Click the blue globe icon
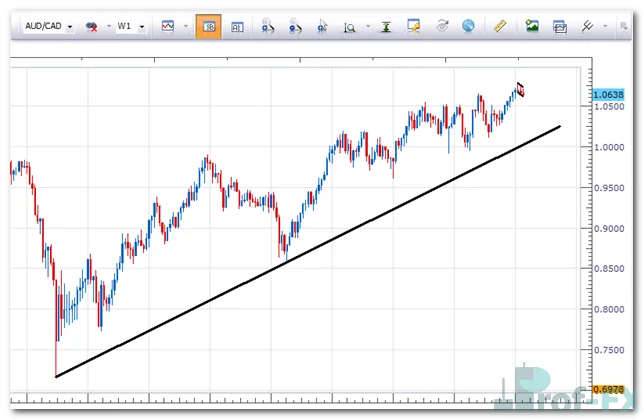Screen dimensions: 644x420 (468, 26)
